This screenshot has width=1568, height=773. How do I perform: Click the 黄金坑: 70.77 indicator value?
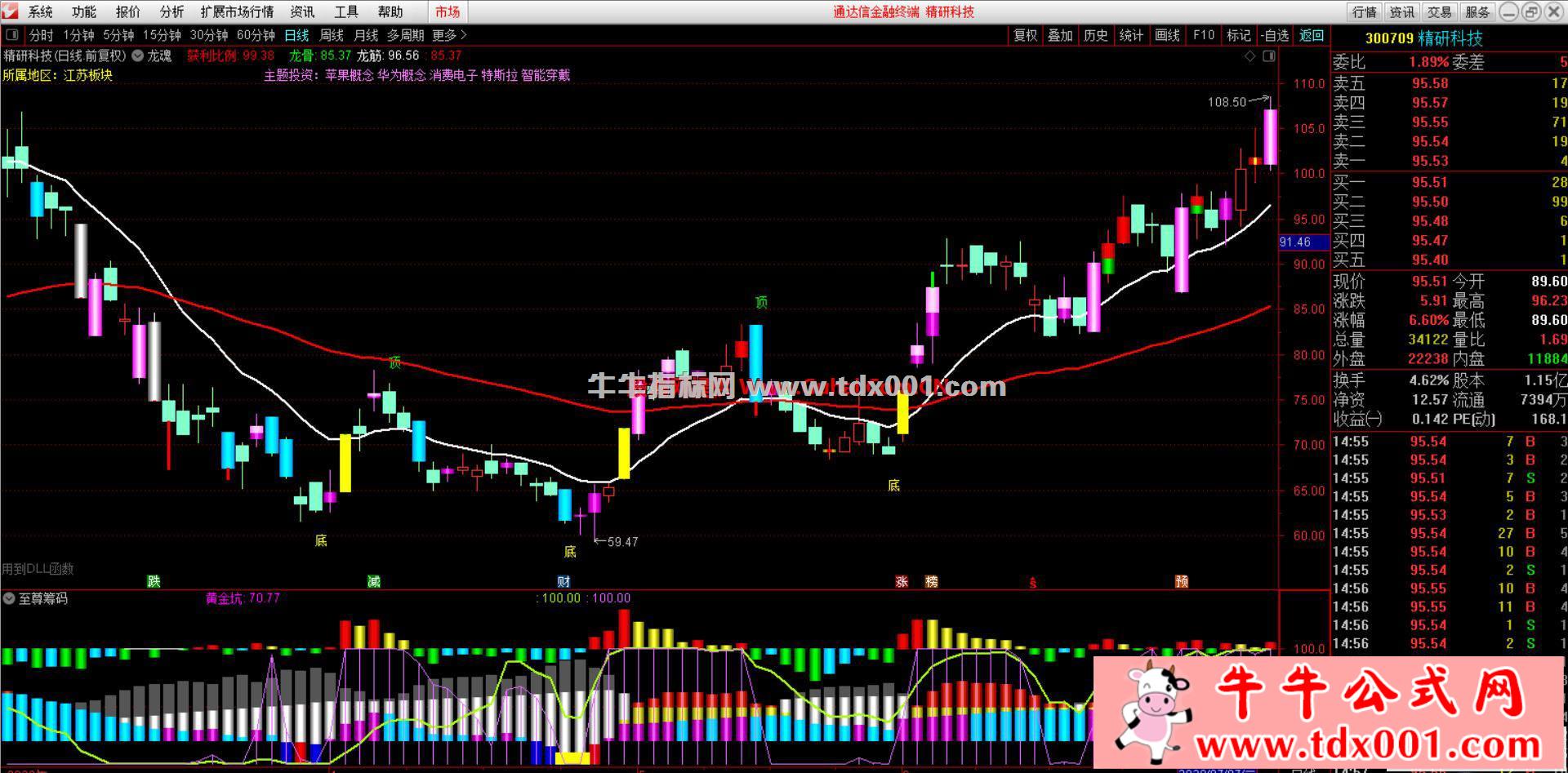point(243,598)
